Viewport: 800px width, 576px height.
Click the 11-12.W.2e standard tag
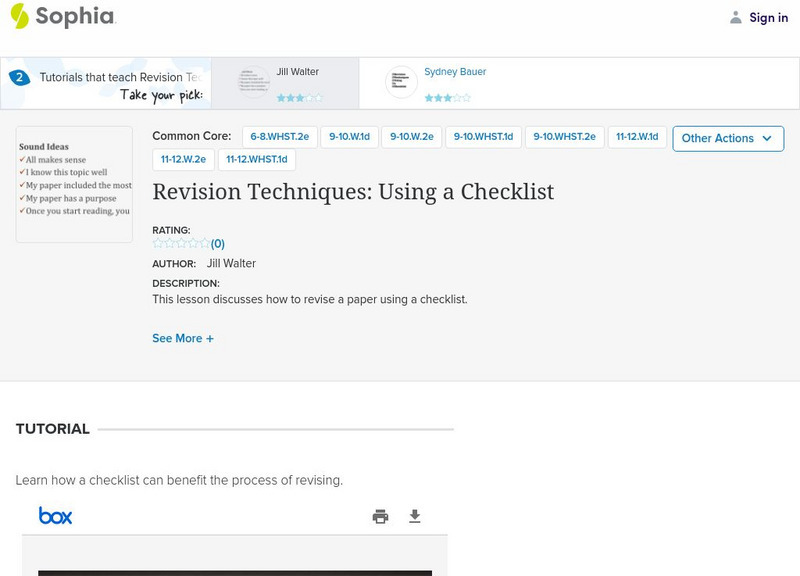[x=183, y=159]
